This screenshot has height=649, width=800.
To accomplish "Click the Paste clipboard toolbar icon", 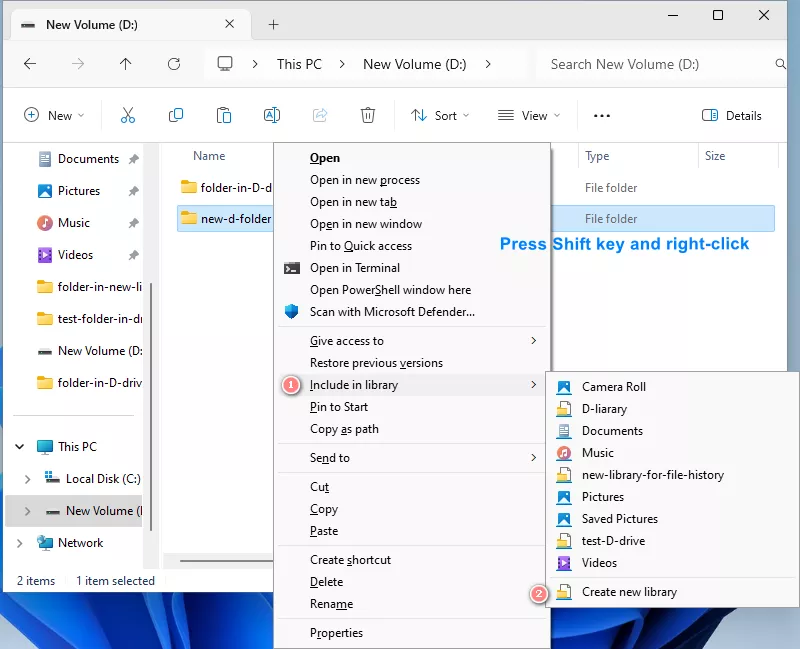I will point(223,115).
